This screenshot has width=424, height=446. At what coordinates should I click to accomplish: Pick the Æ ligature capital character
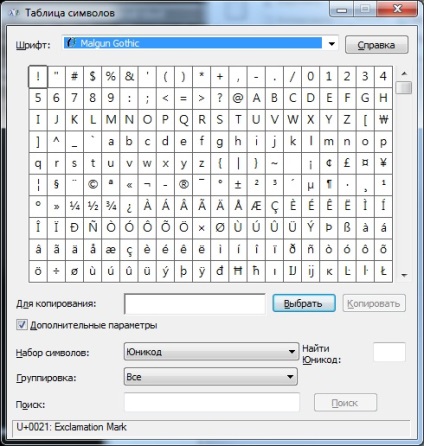click(x=256, y=206)
